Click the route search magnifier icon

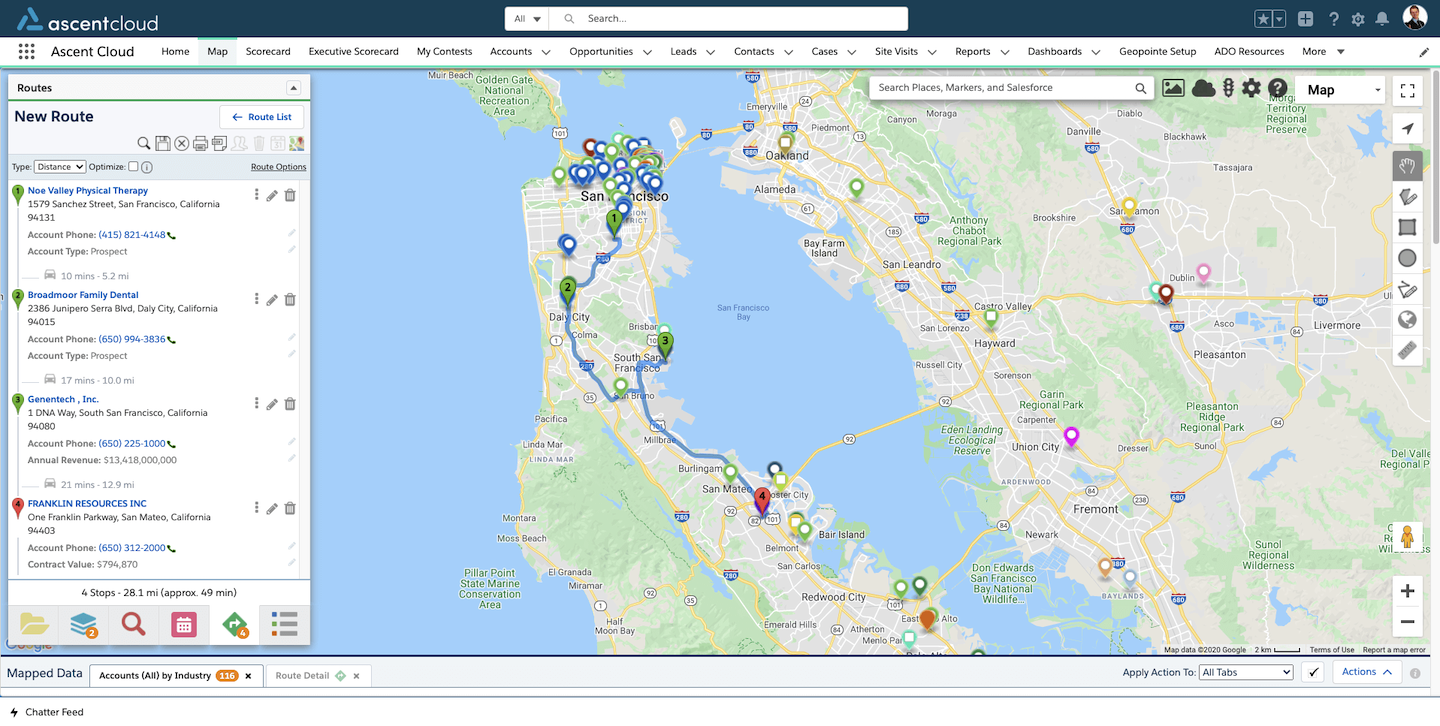tap(144, 144)
